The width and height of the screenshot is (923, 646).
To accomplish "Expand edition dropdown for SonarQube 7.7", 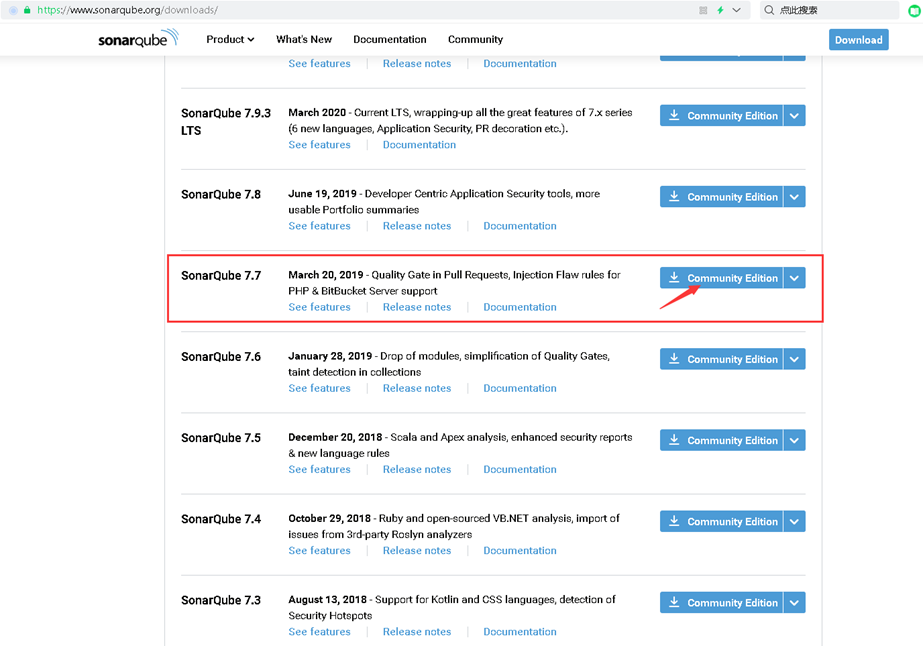I will click(795, 279).
